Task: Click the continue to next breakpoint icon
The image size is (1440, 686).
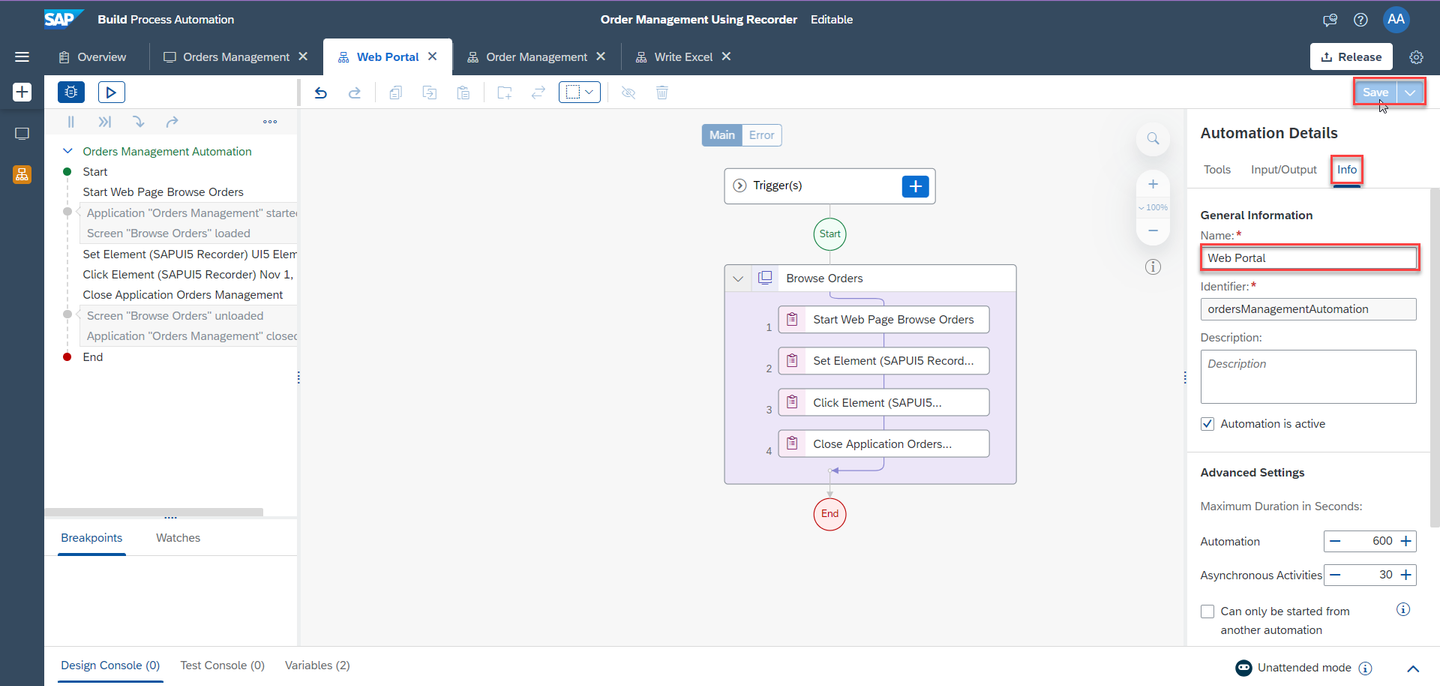Action: click(x=105, y=122)
